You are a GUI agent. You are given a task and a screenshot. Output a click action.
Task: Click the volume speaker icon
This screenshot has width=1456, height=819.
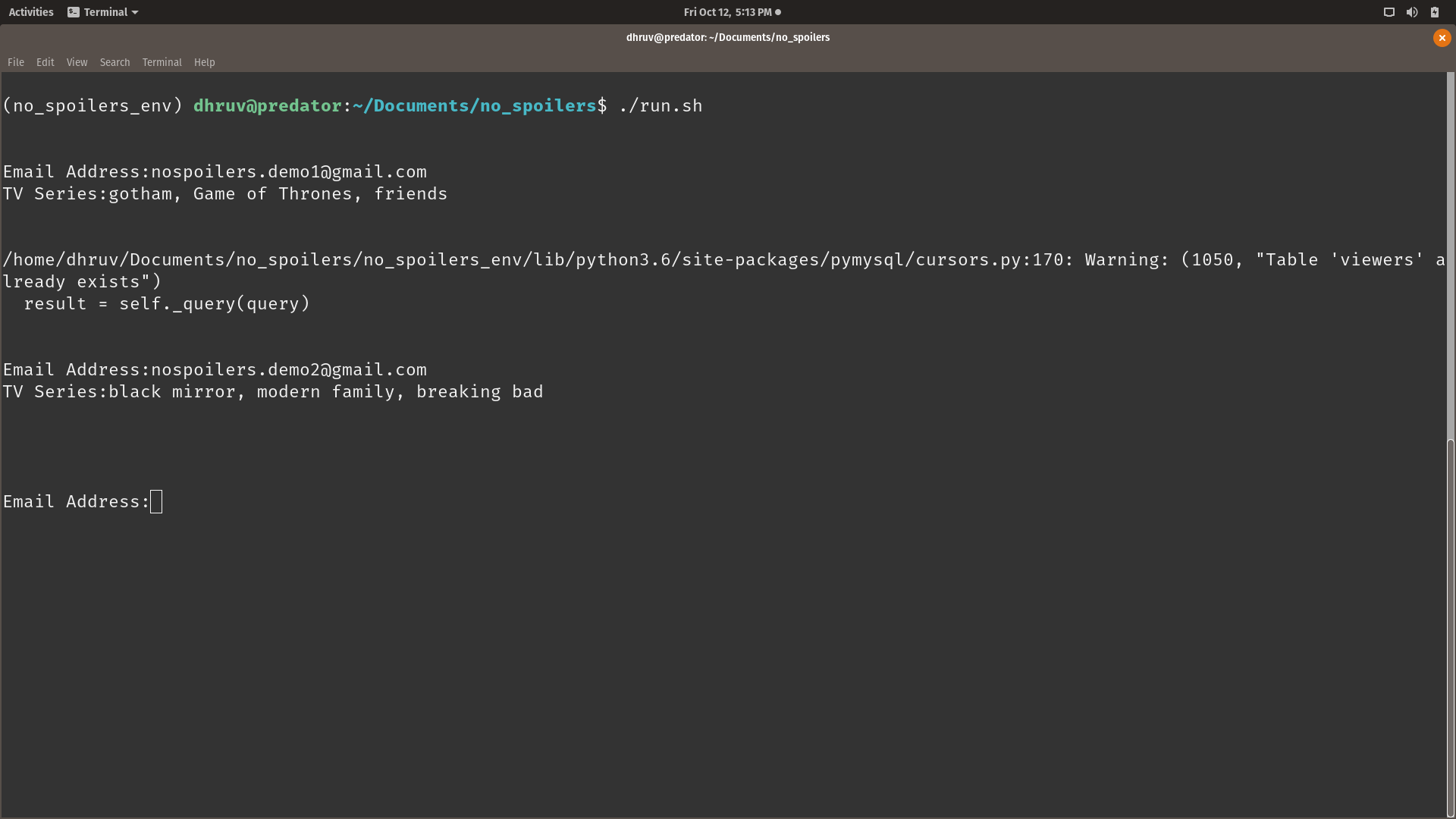(1411, 12)
